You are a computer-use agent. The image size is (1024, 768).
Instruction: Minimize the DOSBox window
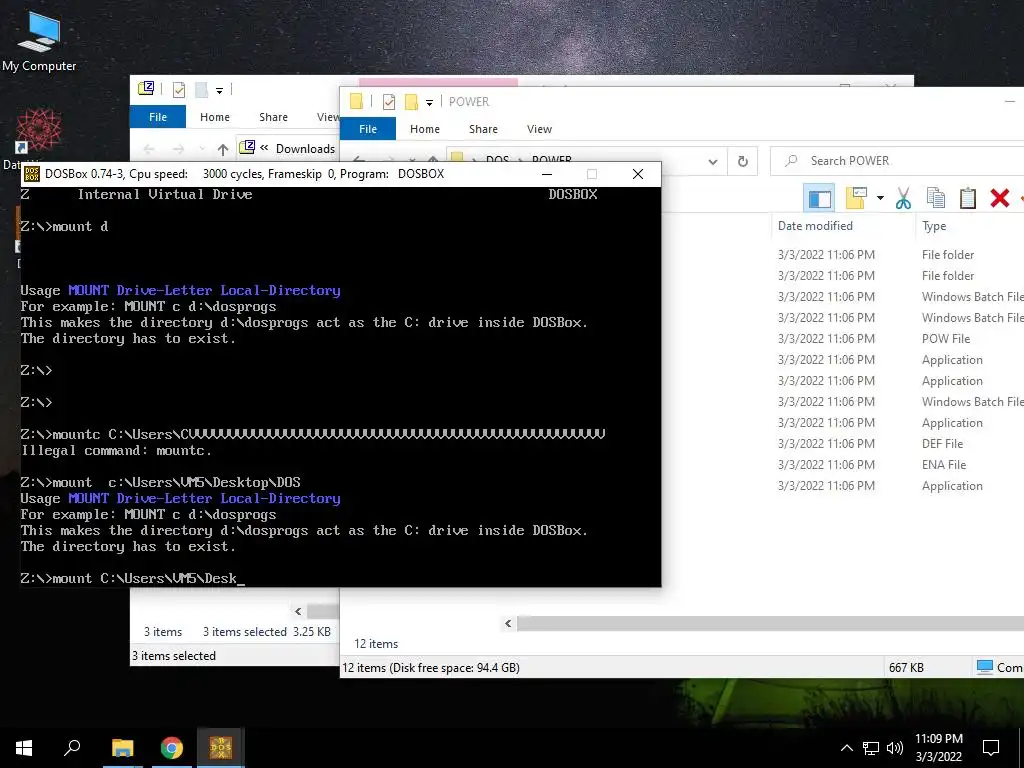coord(547,174)
